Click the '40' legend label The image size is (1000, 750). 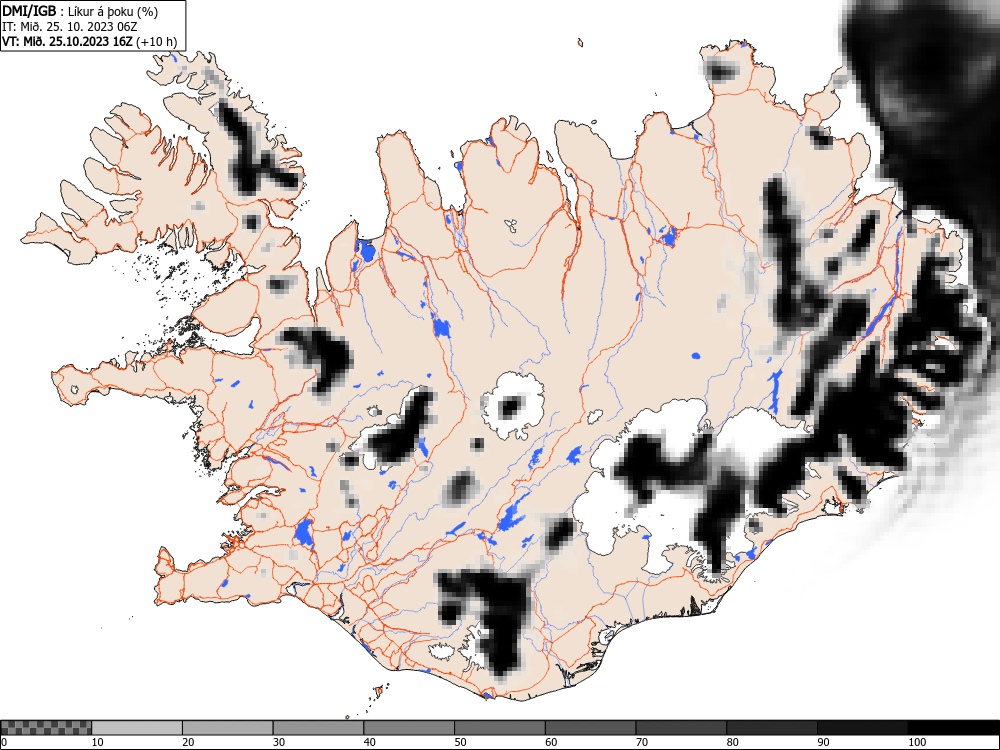[369, 742]
